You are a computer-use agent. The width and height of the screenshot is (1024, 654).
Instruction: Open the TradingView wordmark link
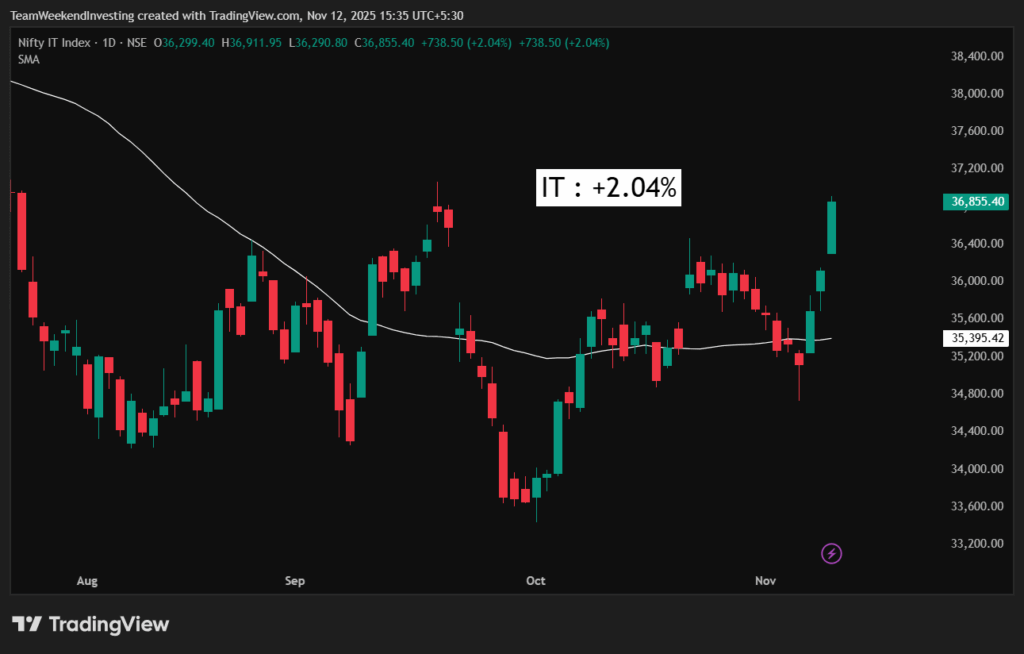point(109,625)
